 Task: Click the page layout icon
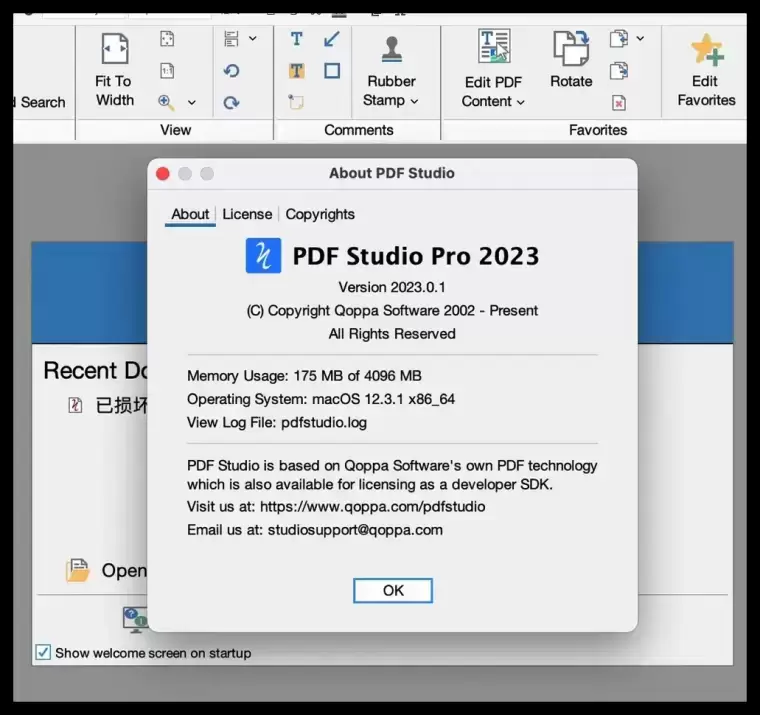[231, 39]
